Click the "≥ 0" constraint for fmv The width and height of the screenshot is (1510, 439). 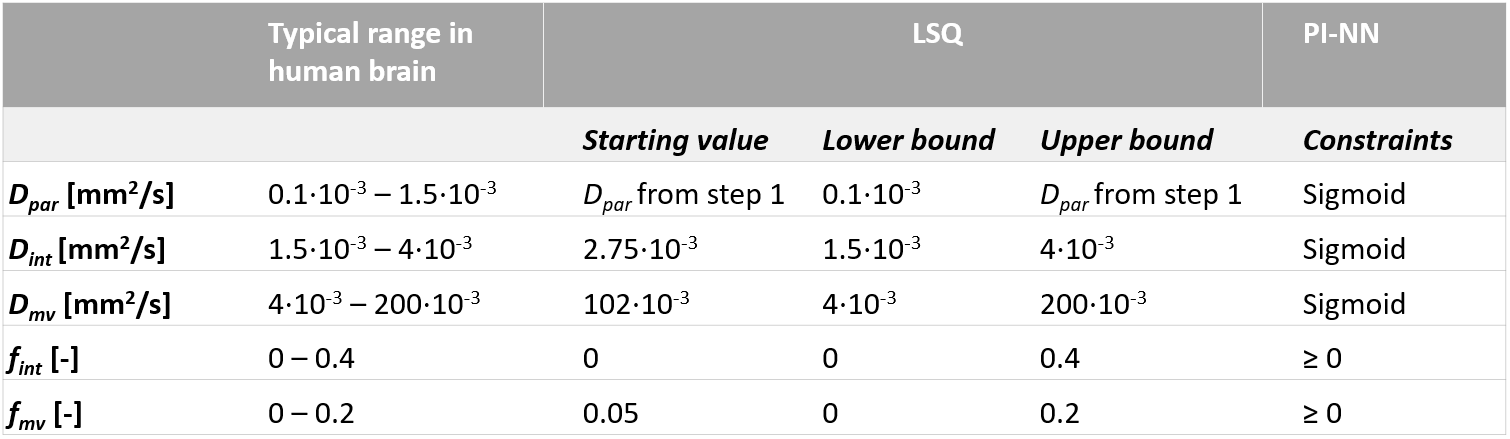(1322, 413)
